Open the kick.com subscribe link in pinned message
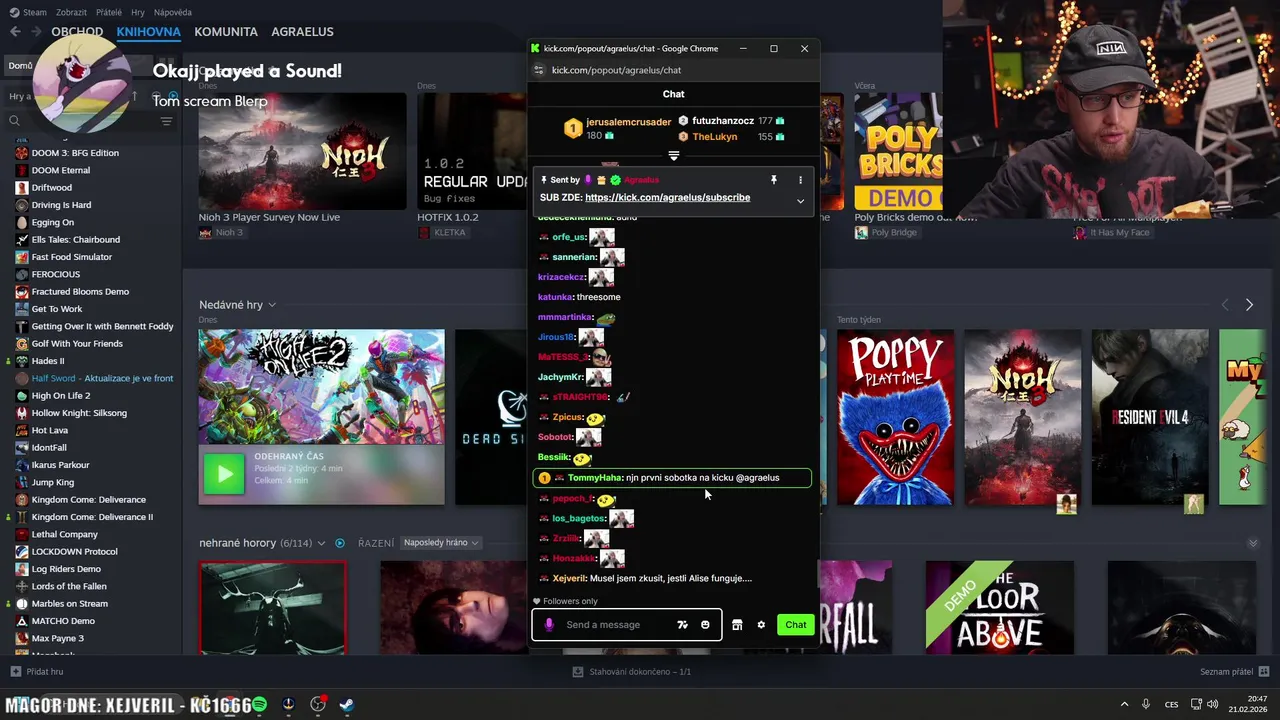Screen dimensions: 1280x720 click(x=667, y=198)
